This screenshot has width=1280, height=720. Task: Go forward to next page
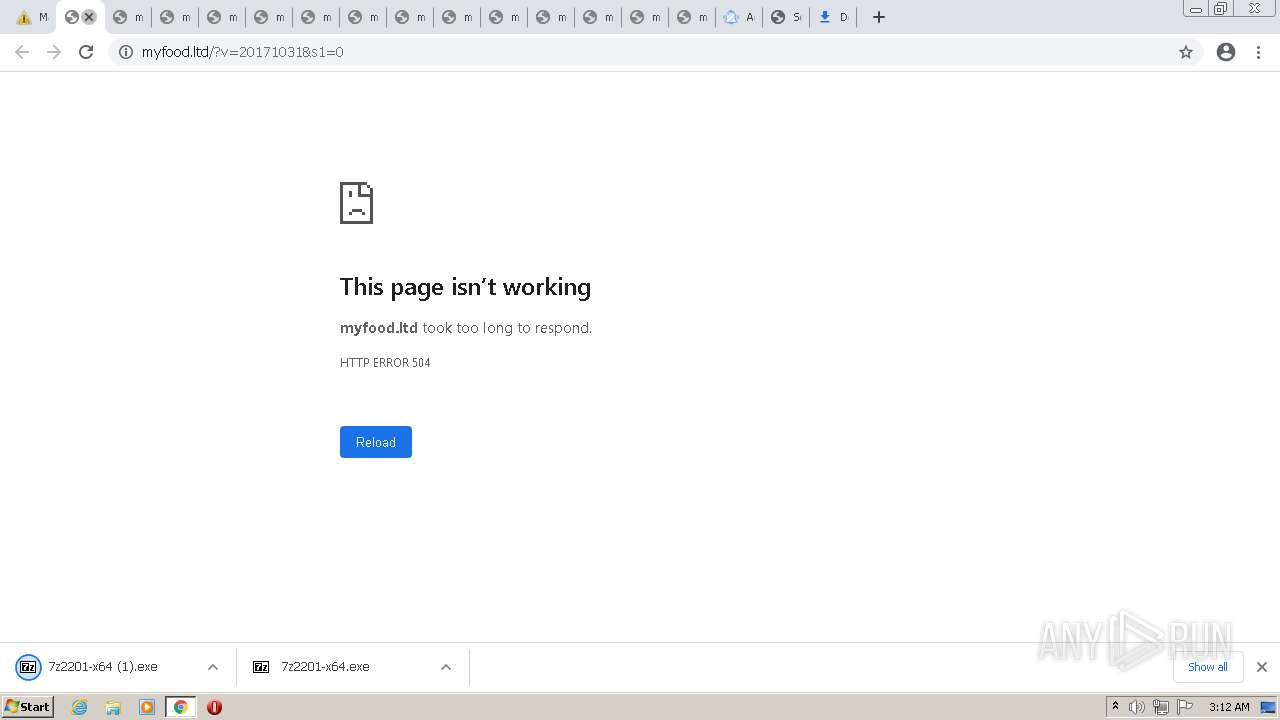click(54, 52)
